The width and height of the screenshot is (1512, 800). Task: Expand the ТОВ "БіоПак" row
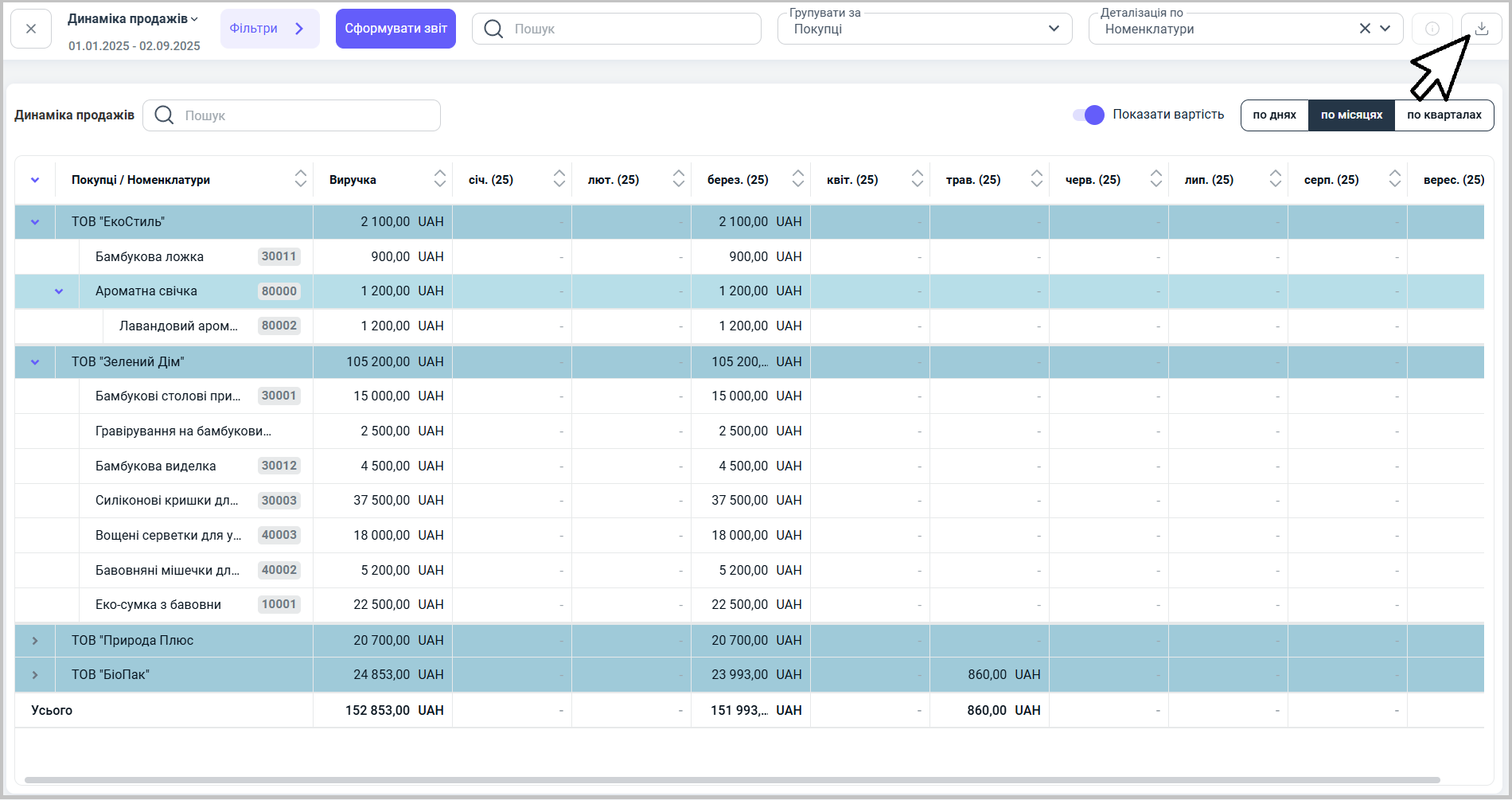click(35, 675)
